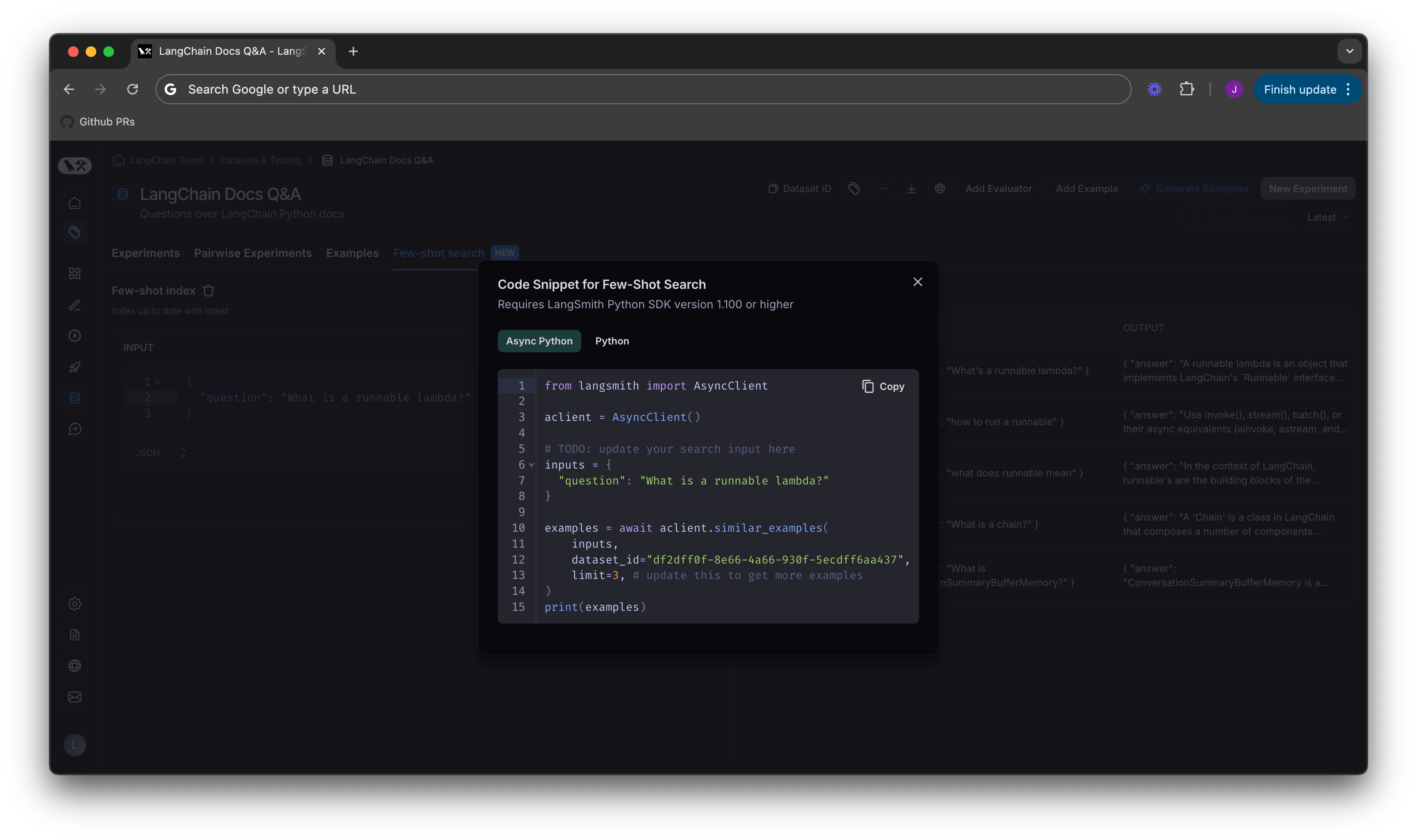Screen dimensions: 1417x840
Task: Select the rocket deployments icon in sidebar
Action: coord(75,367)
